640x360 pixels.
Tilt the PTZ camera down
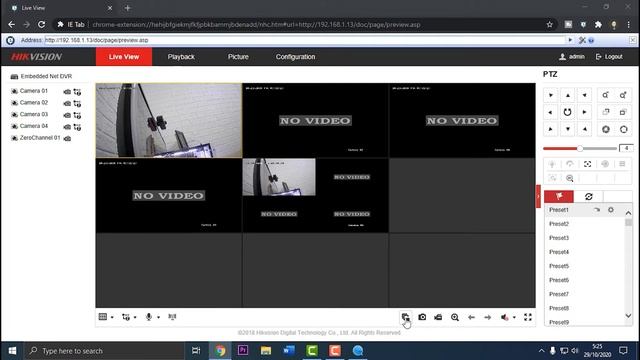point(568,129)
